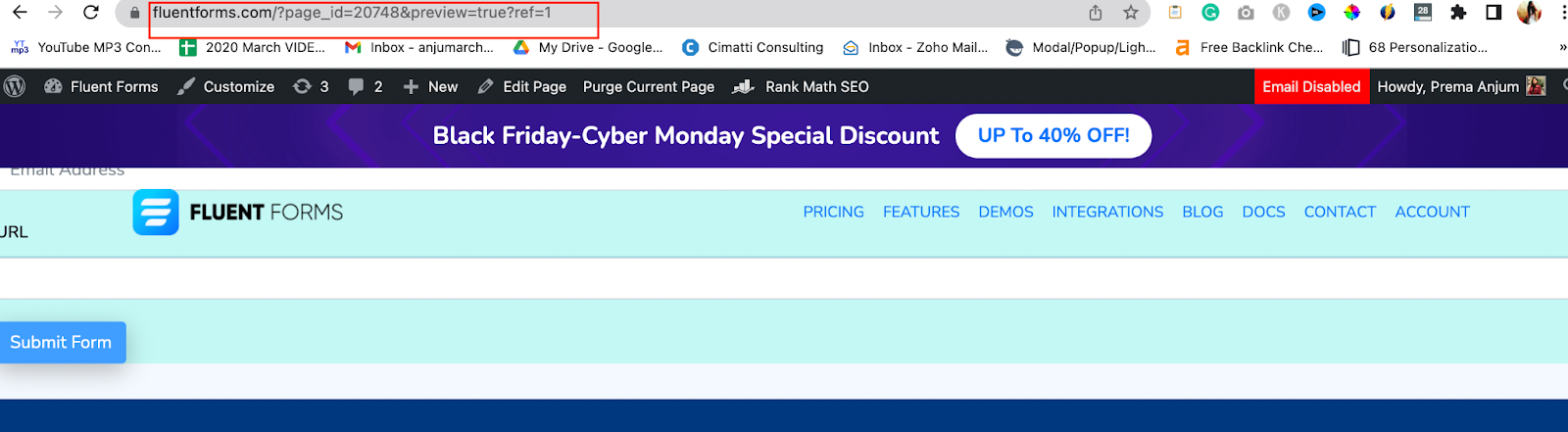
Task: Open the Inbox - anjumarch... Gmail bookmark
Action: (419, 47)
